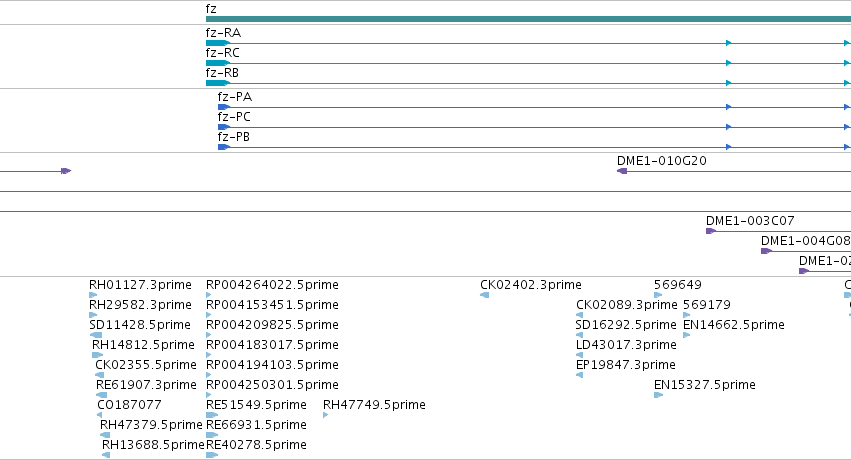Click the DME1-003C07 arrow glyph
This screenshot has height=460, width=851.
point(711,231)
